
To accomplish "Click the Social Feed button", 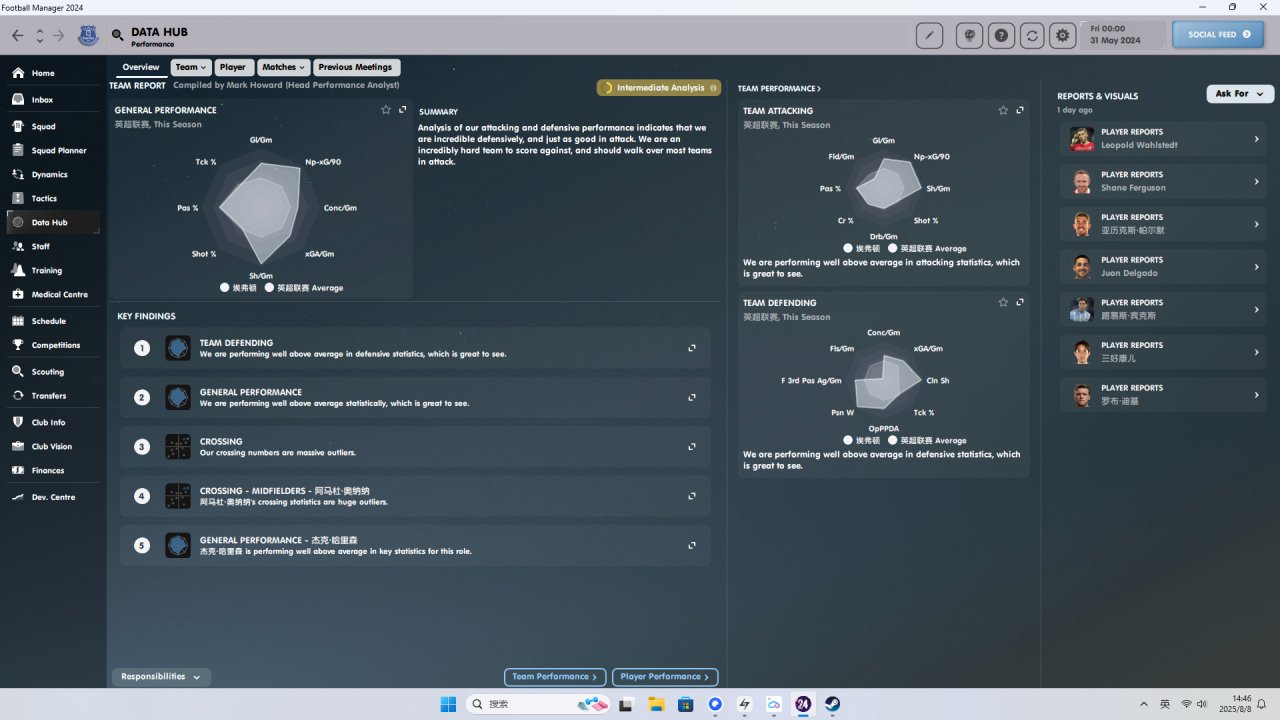I will point(1220,35).
